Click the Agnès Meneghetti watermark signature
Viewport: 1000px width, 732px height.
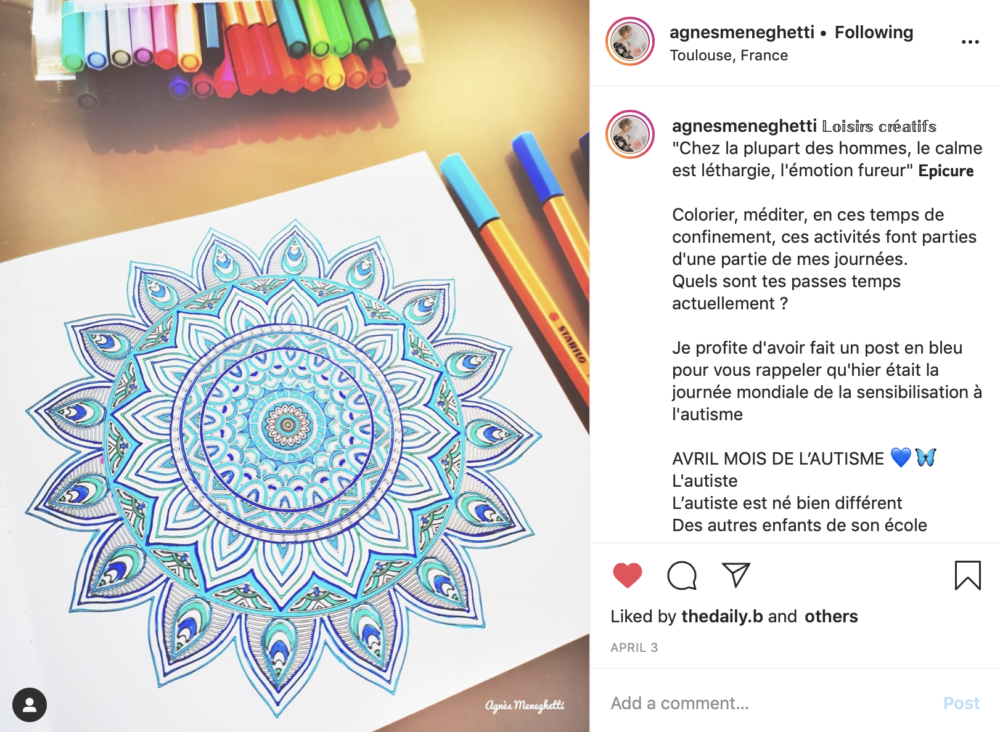click(x=524, y=705)
